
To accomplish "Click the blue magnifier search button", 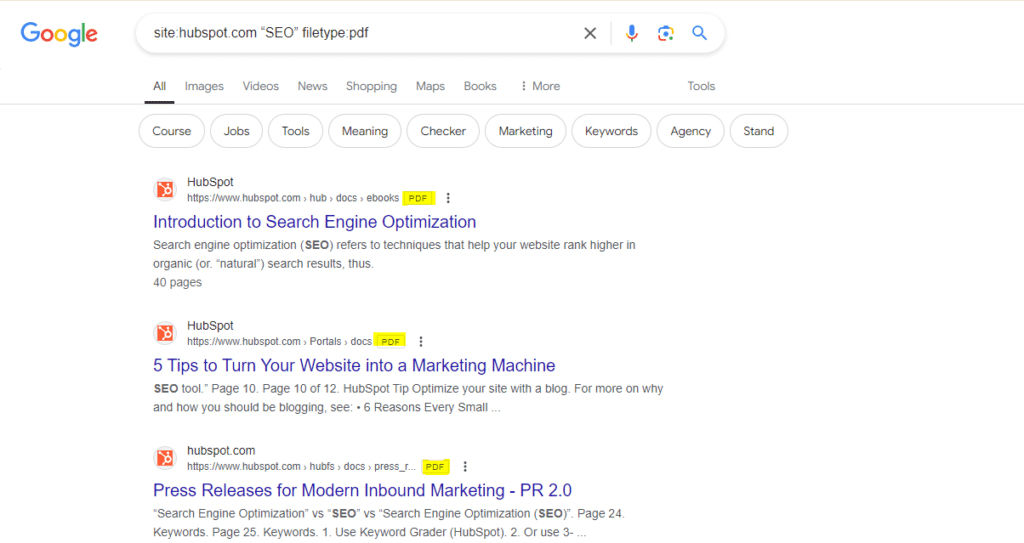I will pos(700,33).
